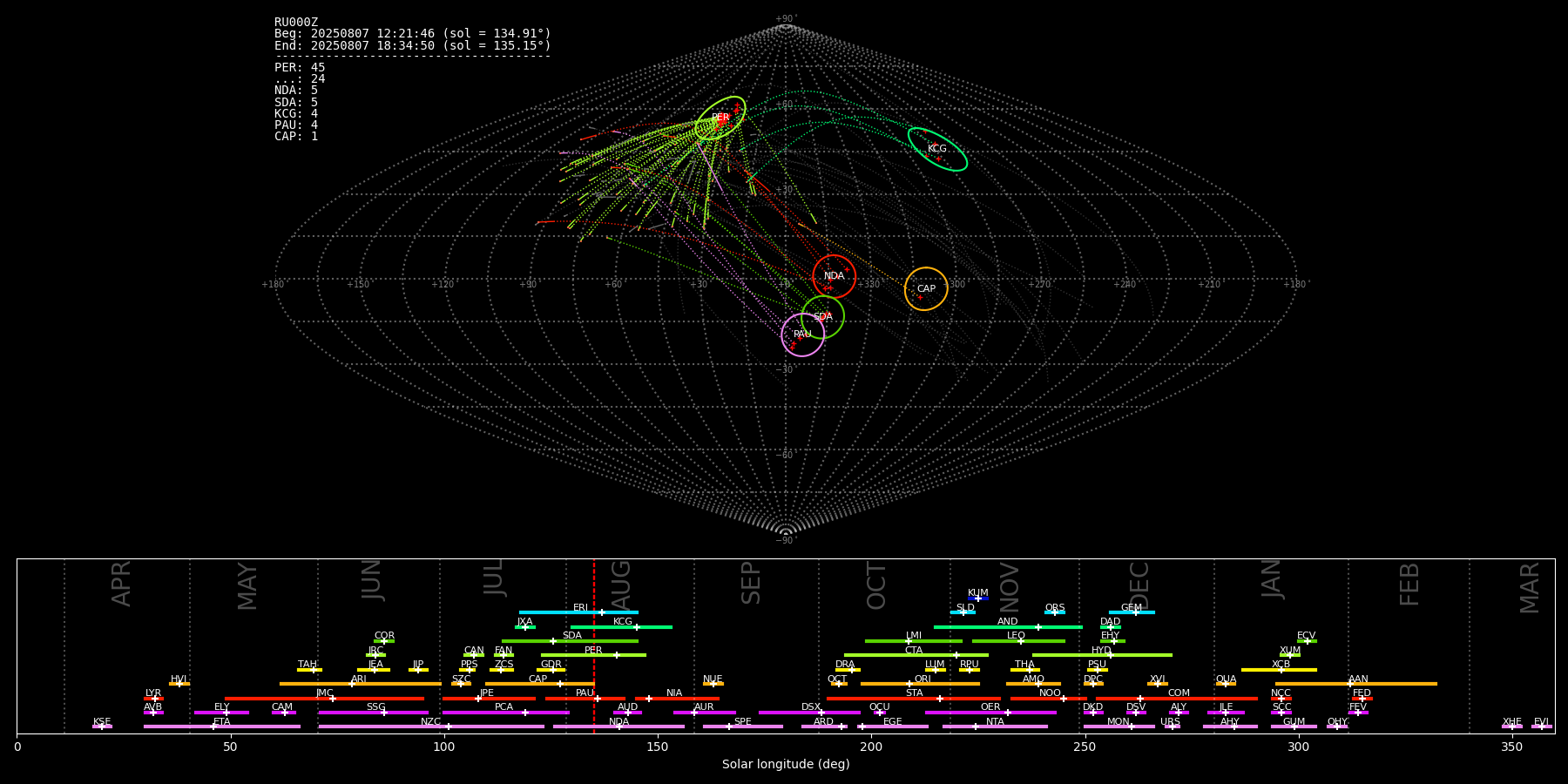Screen dimensions: 1568x784
Task: Click the PCA shower bar
Action: click(505, 713)
